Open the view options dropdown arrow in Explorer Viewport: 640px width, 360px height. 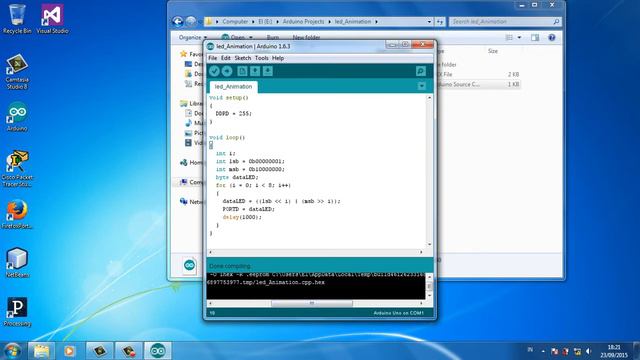pos(519,37)
